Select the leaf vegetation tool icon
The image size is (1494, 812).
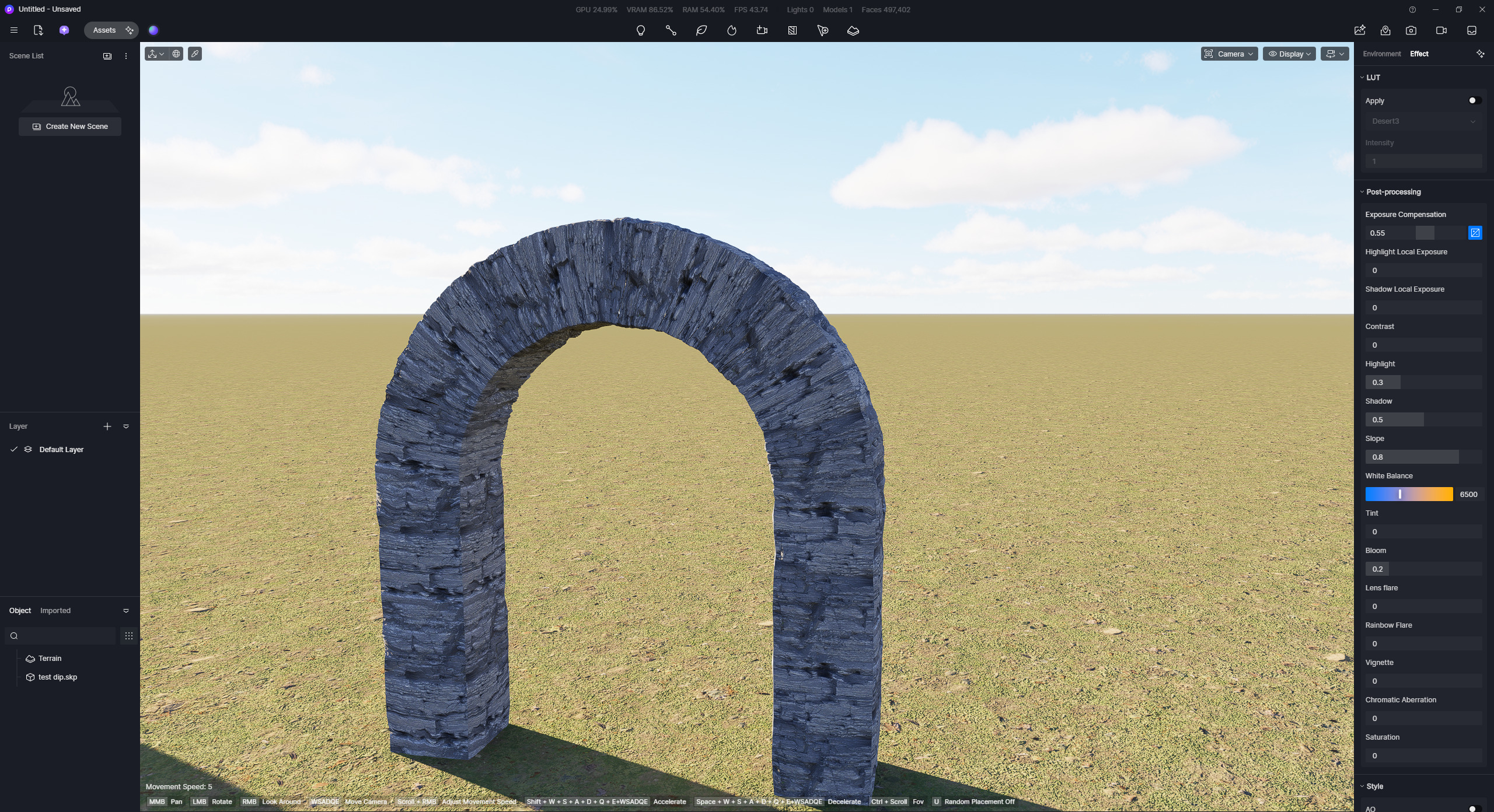click(x=701, y=30)
